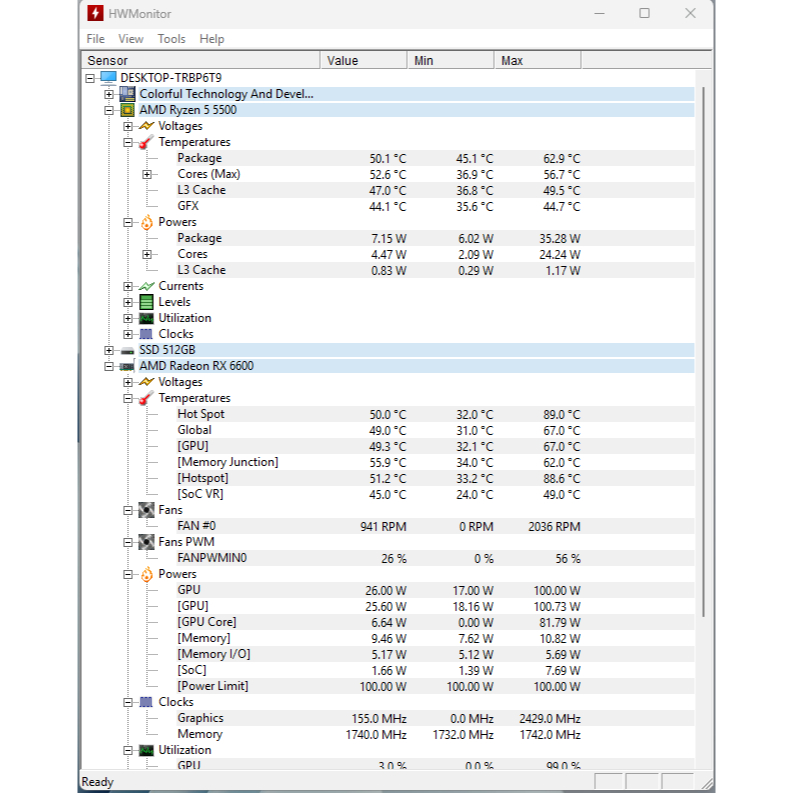Image resolution: width=793 pixels, height=793 pixels.
Task: Collapse the GPU Temperatures section
Action: (128, 398)
